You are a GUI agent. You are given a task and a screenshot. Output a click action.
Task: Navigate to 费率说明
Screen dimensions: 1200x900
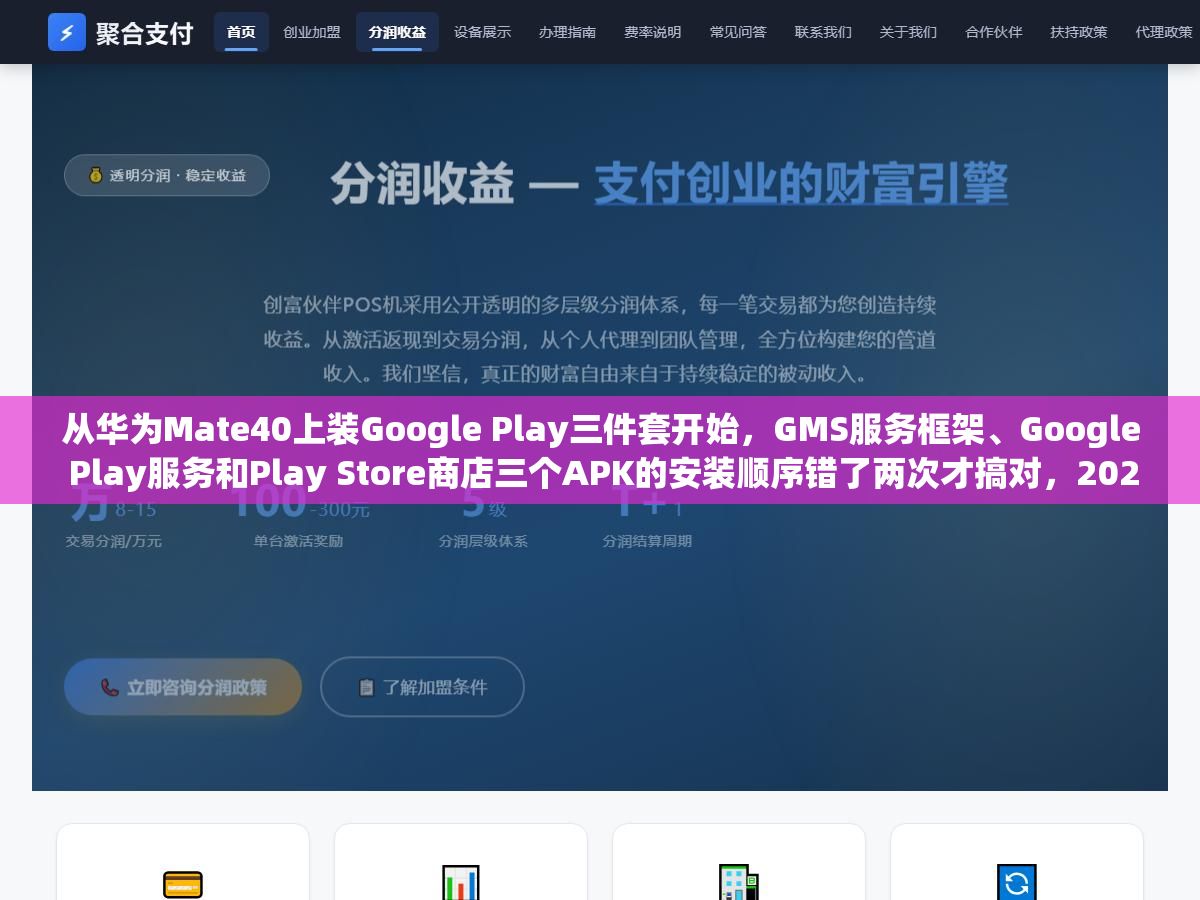pos(653,32)
